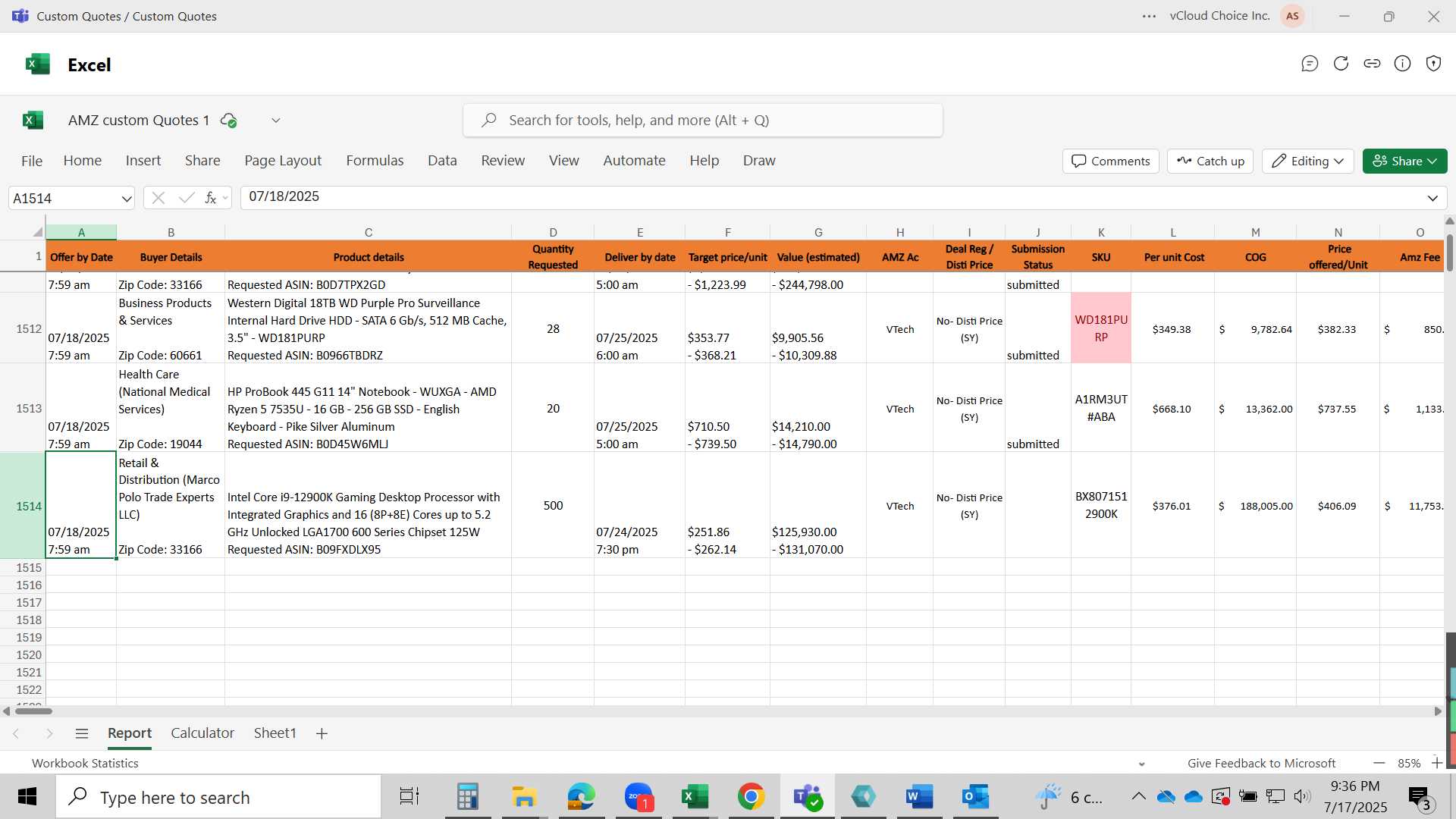1456x819 pixels.
Task: Copy link with the chain icon
Action: [1372, 64]
